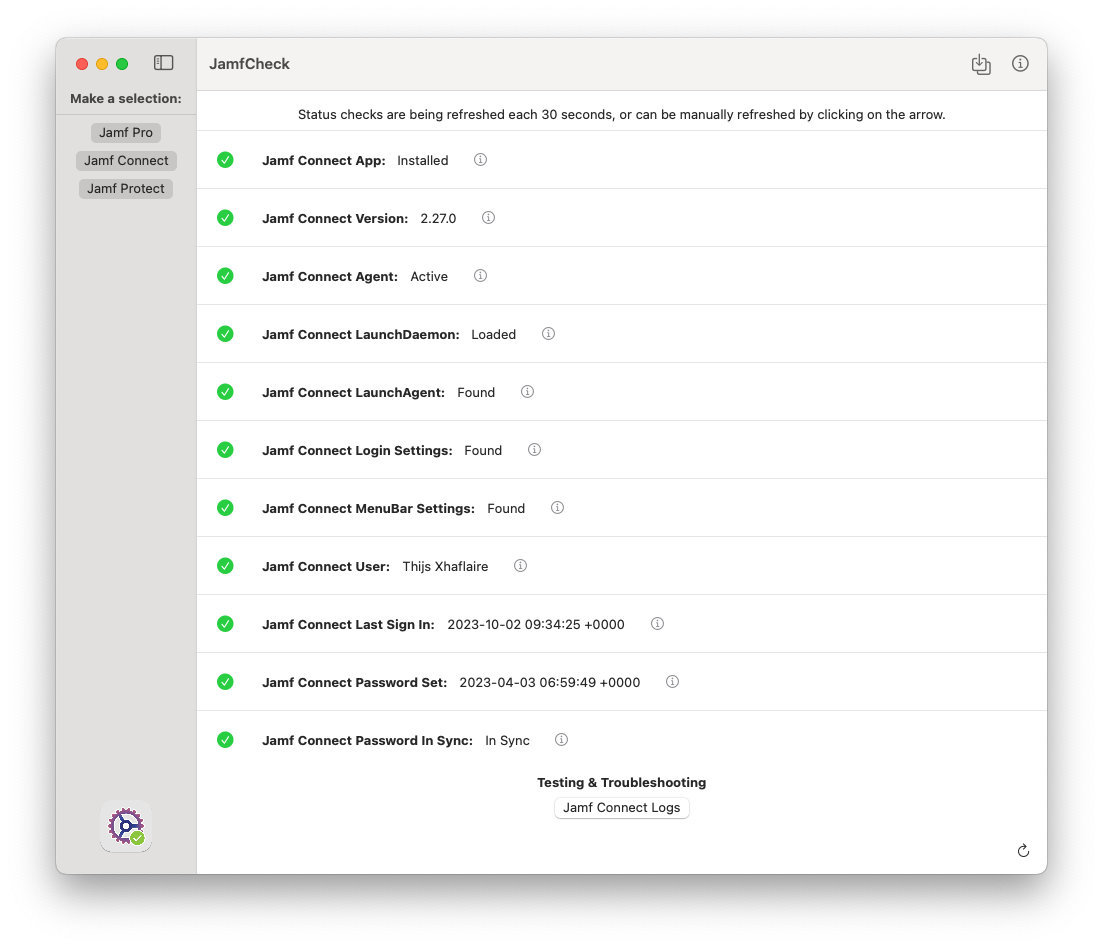
Task: Click green check beside Jamf Connect Login Settings
Action: tap(225, 450)
